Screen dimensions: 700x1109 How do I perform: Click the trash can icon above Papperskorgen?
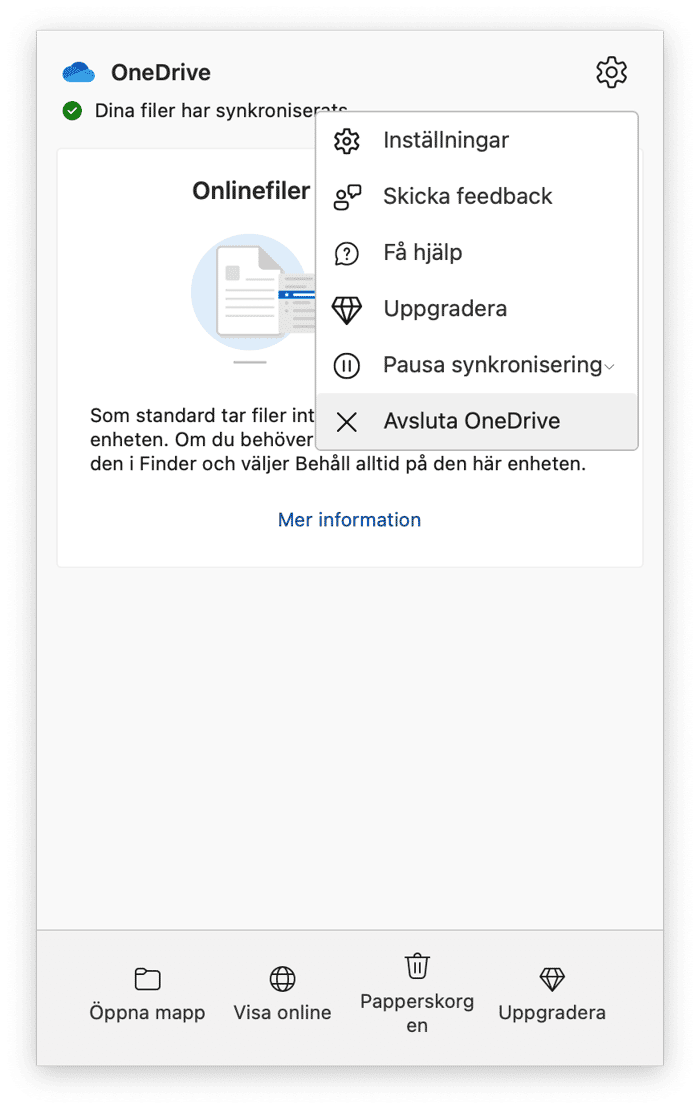(417, 966)
